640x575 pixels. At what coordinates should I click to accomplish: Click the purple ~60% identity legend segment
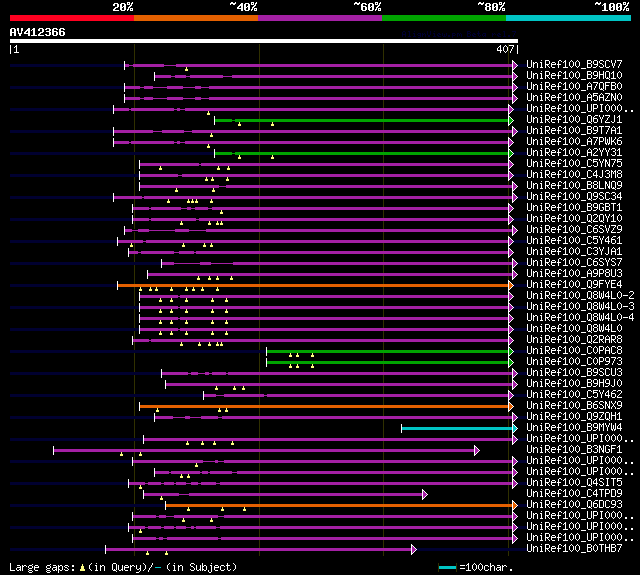(320, 18)
